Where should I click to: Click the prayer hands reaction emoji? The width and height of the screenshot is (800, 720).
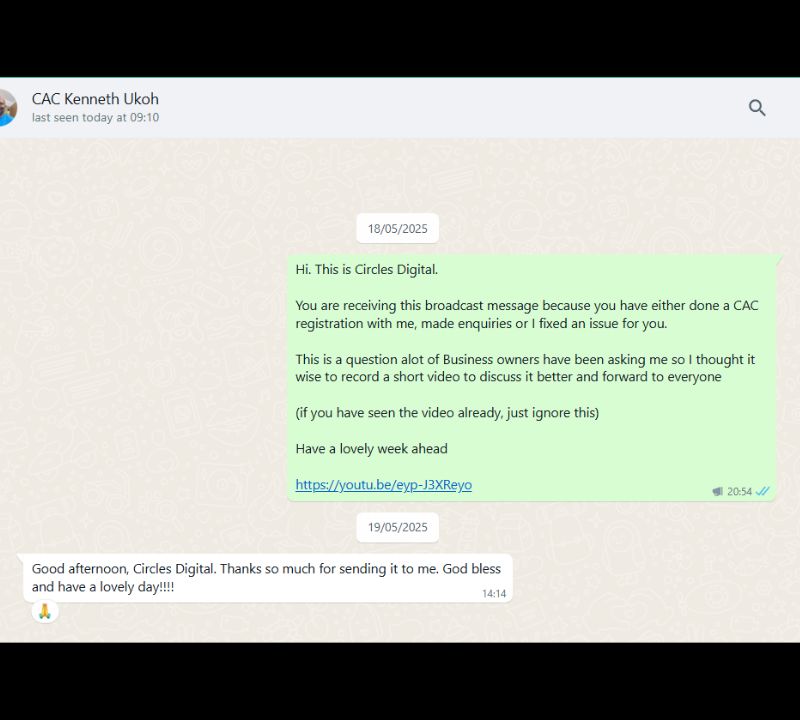coord(45,611)
